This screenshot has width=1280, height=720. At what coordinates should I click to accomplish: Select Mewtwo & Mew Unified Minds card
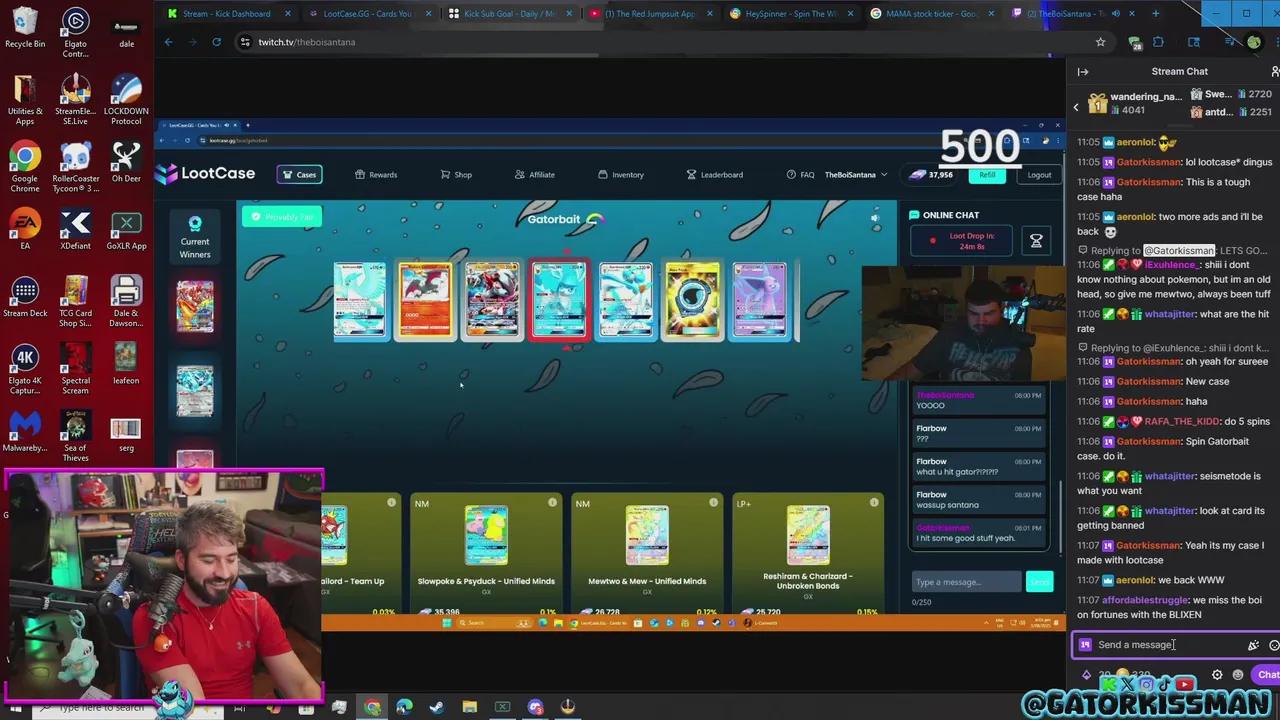click(x=647, y=552)
